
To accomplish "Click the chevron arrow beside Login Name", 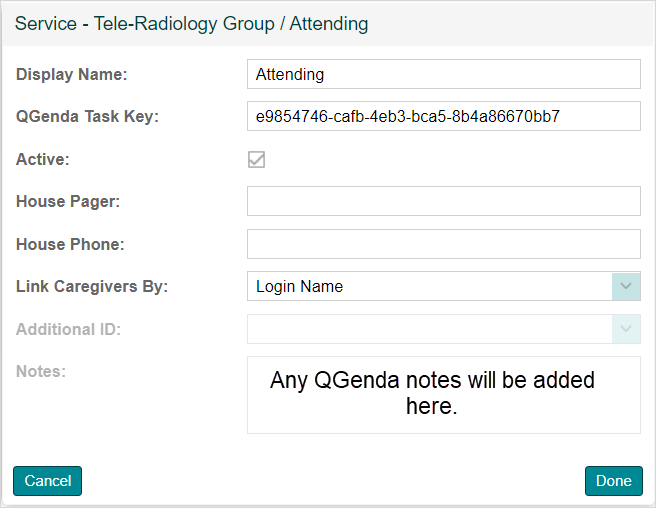I will point(626,286).
